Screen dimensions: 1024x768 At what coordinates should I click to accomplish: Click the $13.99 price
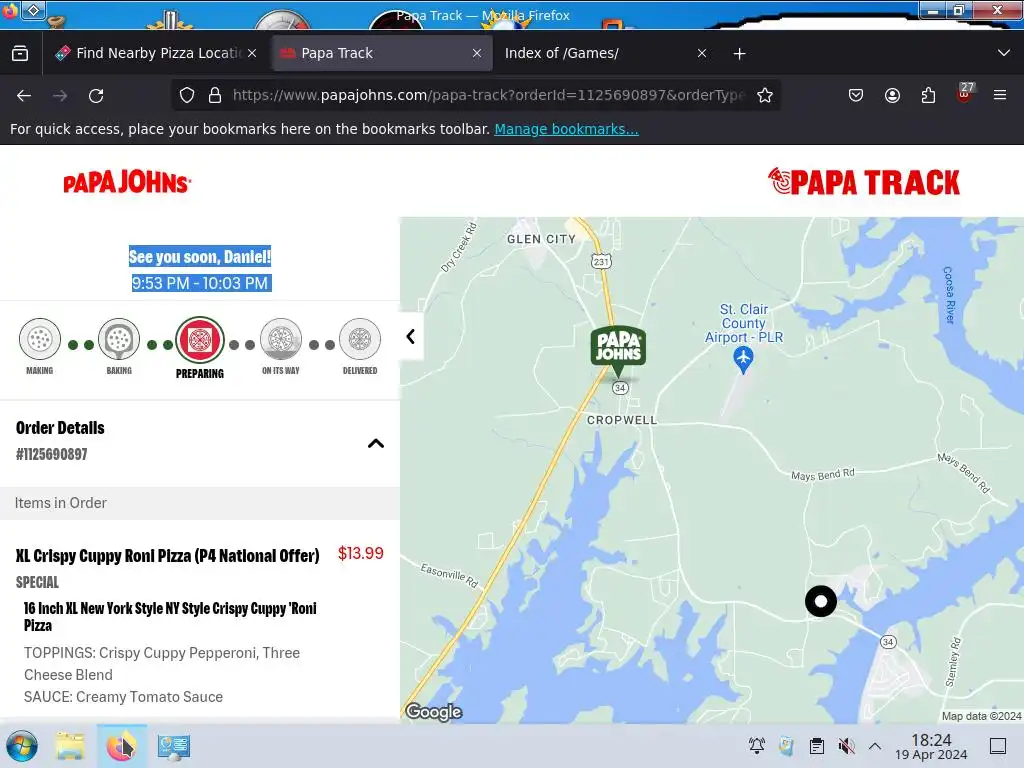(x=360, y=553)
